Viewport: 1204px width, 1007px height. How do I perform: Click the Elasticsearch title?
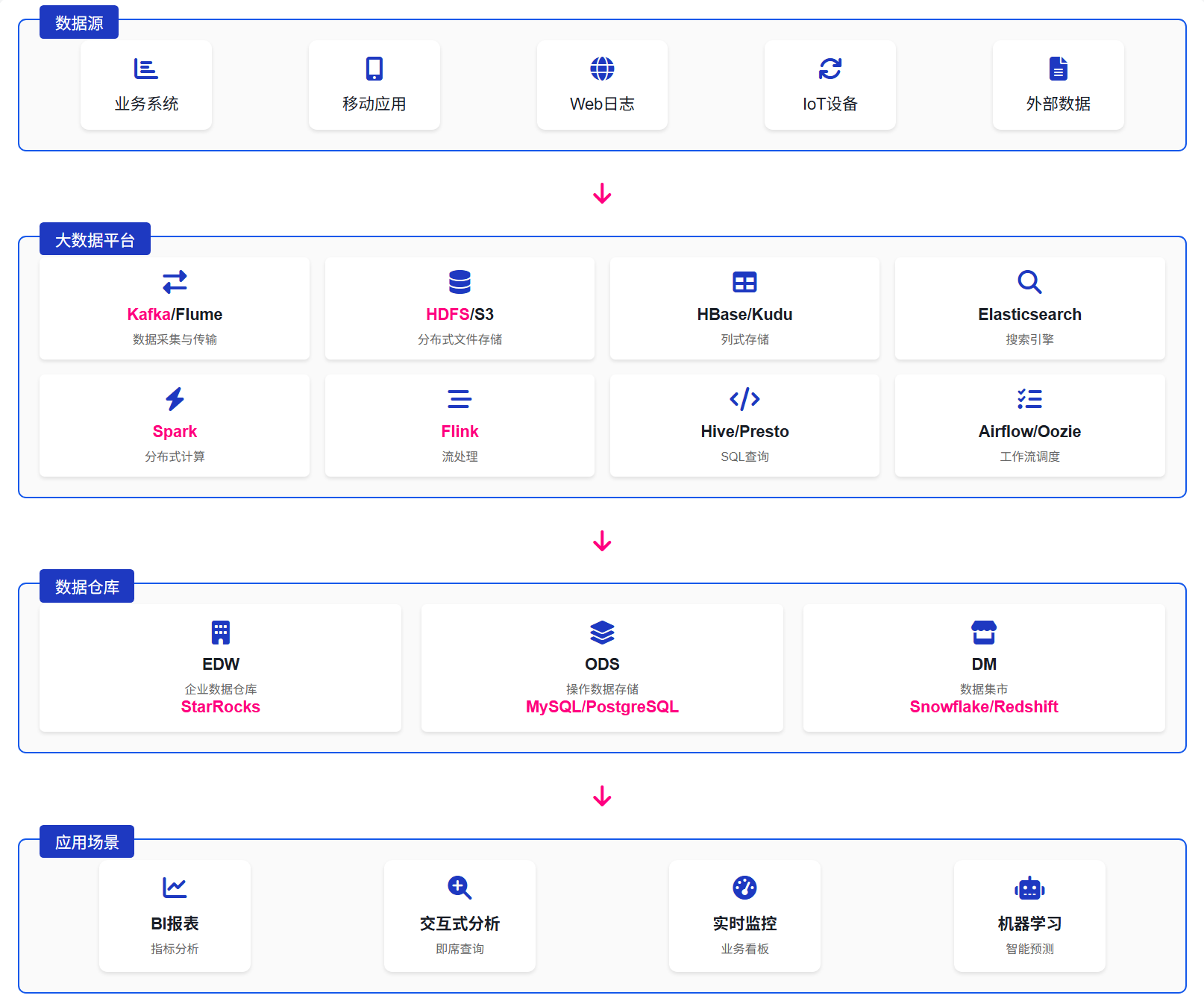(1029, 315)
